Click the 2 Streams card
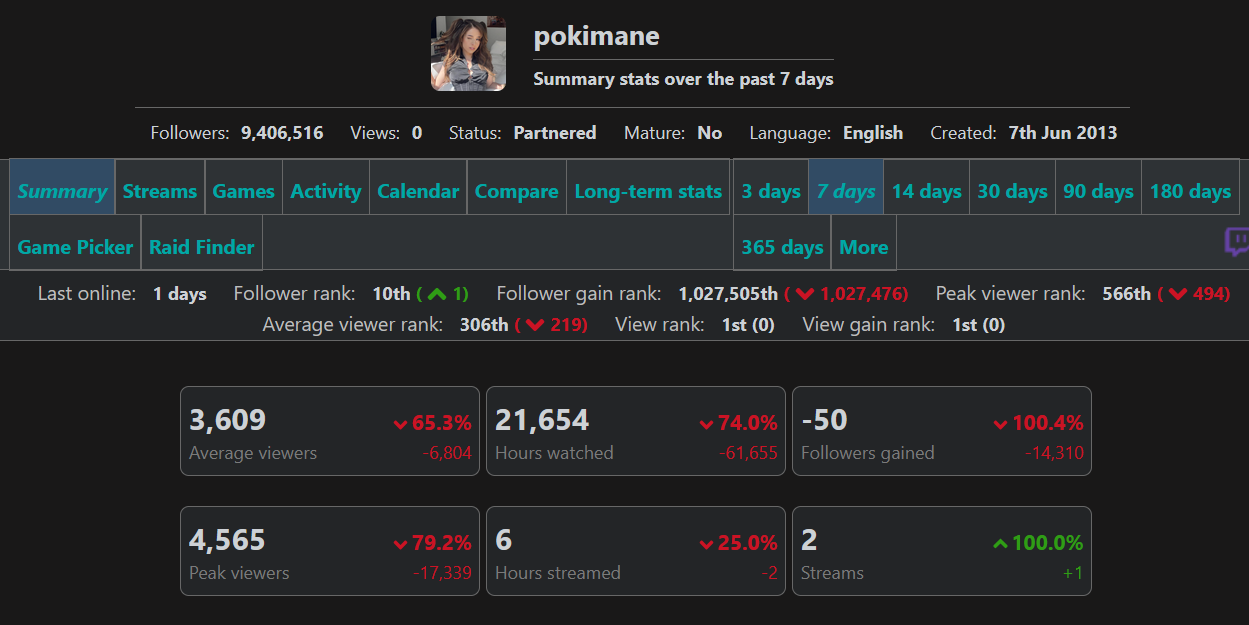The height and width of the screenshot is (625, 1249). tap(942, 551)
